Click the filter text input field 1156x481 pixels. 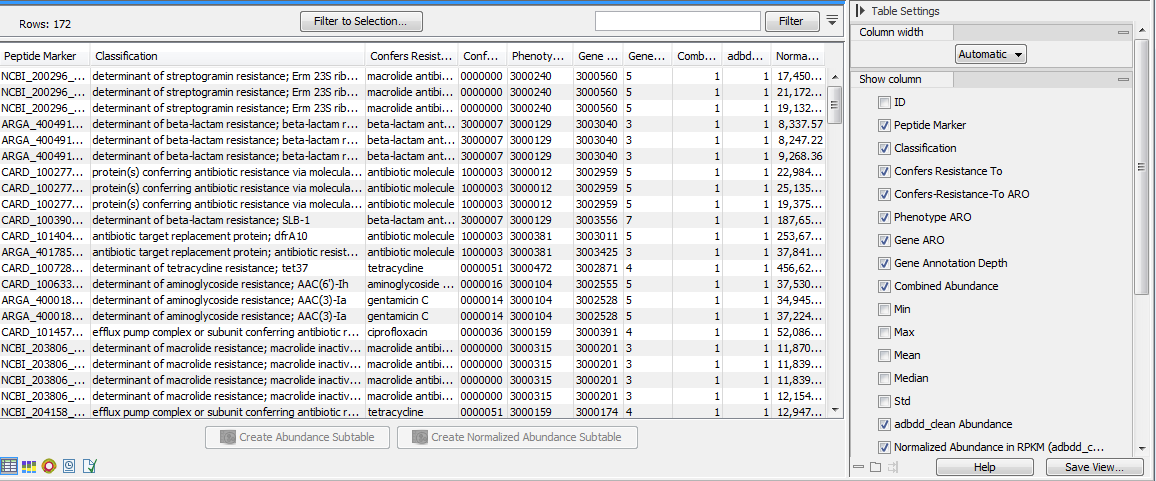[x=677, y=21]
